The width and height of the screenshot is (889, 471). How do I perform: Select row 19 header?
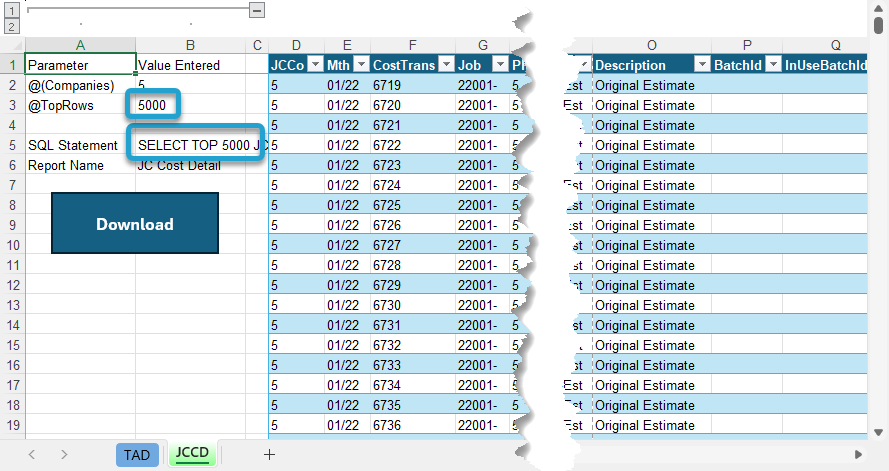click(14, 425)
